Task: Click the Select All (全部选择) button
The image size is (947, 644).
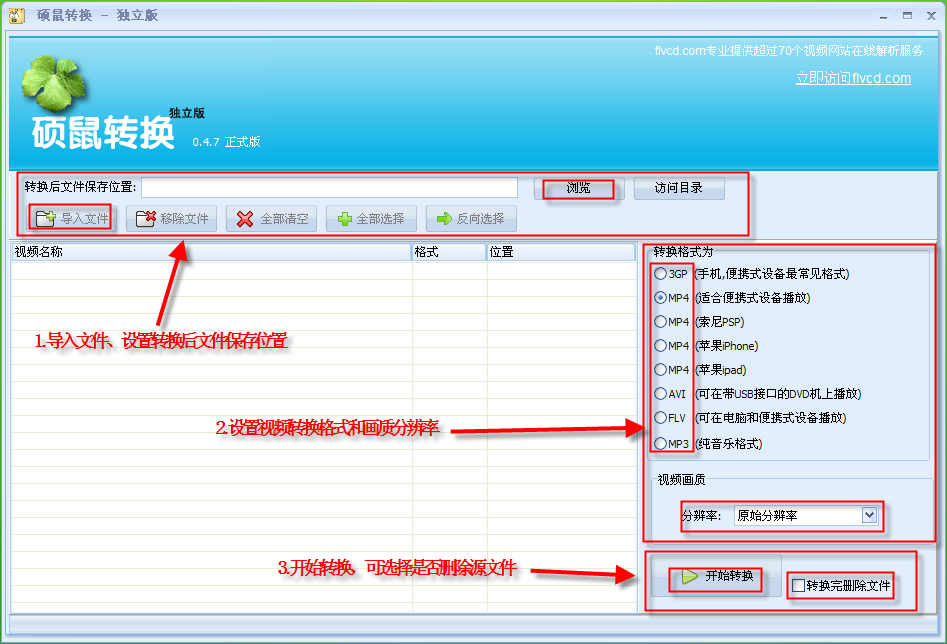Action: (x=371, y=218)
